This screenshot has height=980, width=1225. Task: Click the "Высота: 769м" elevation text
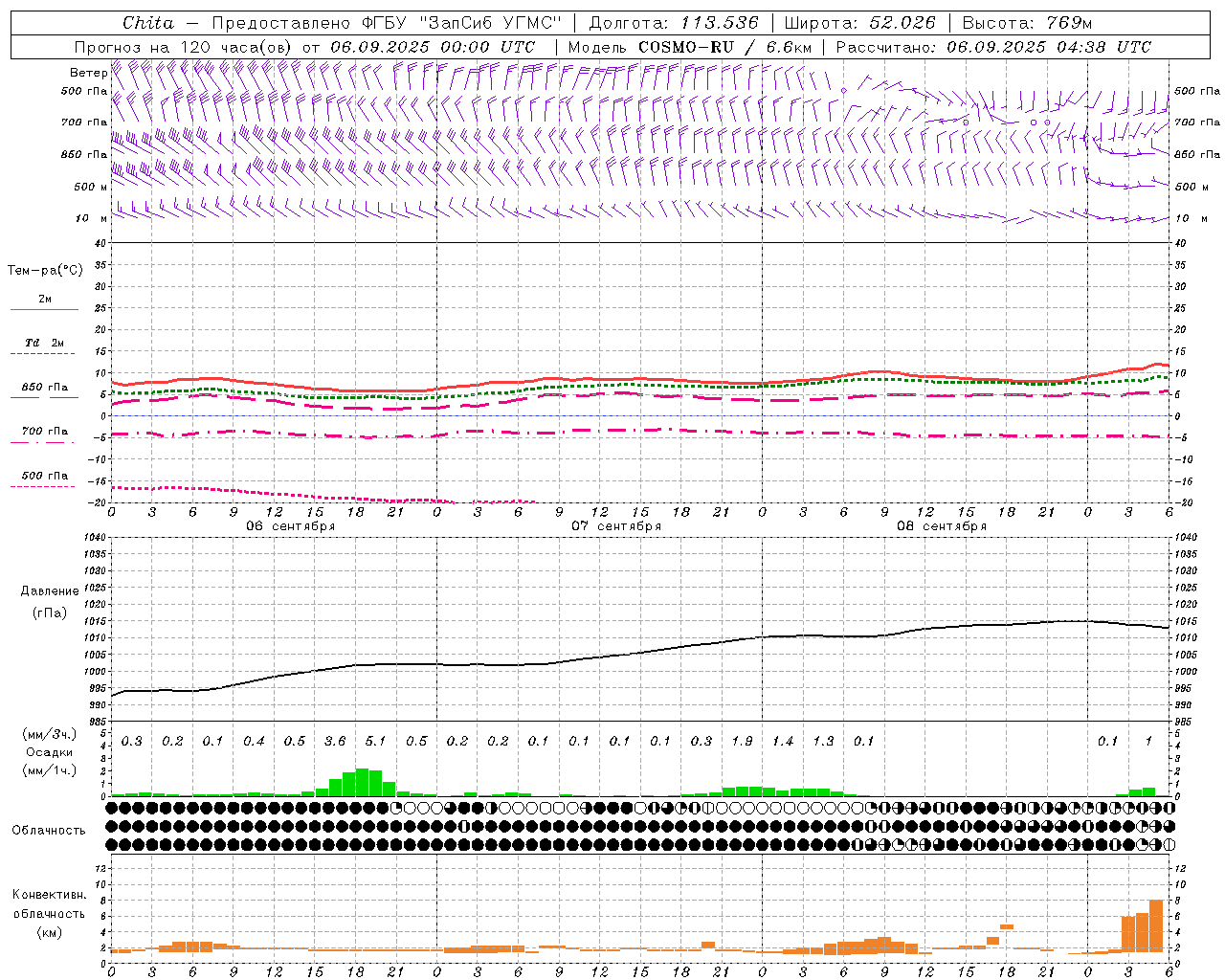[1027, 23]
